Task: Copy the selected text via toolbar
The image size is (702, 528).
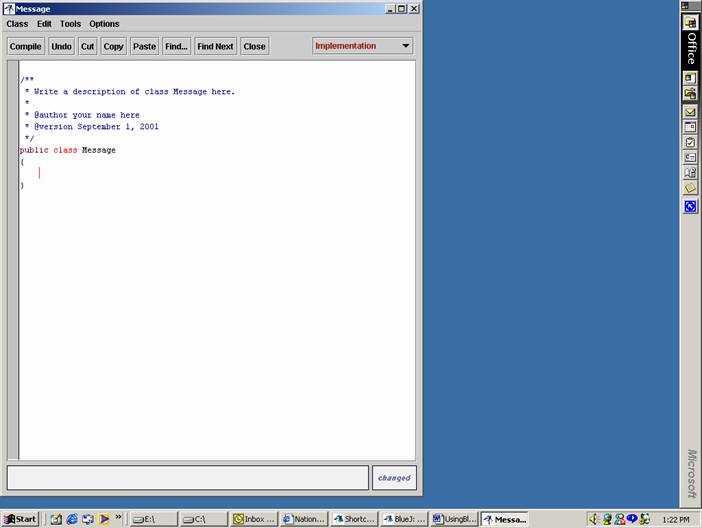Action: [x=113, y=46]
